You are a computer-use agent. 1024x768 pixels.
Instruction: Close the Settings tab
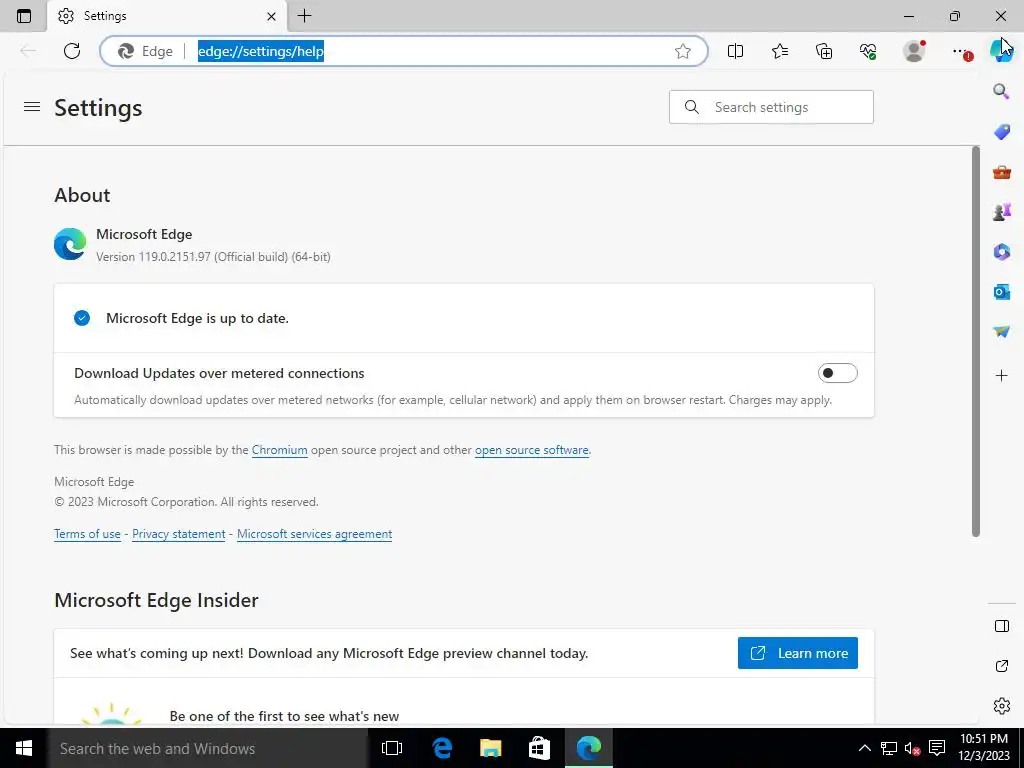click(x=272, y=16)
